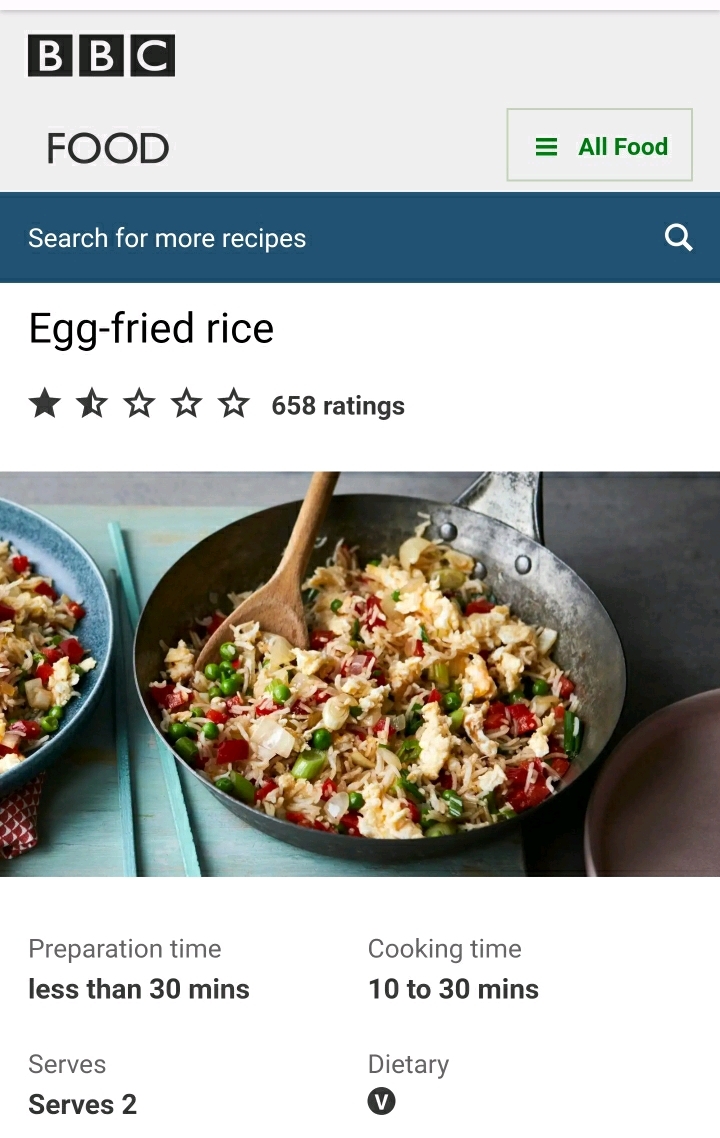The image size is (720, 1138).
Task: Rate the recipe one star
Action: click(45, 404)
